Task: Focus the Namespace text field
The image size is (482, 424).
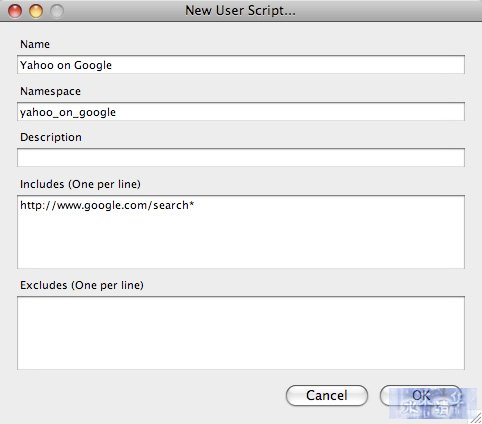Action: (241, 112)
